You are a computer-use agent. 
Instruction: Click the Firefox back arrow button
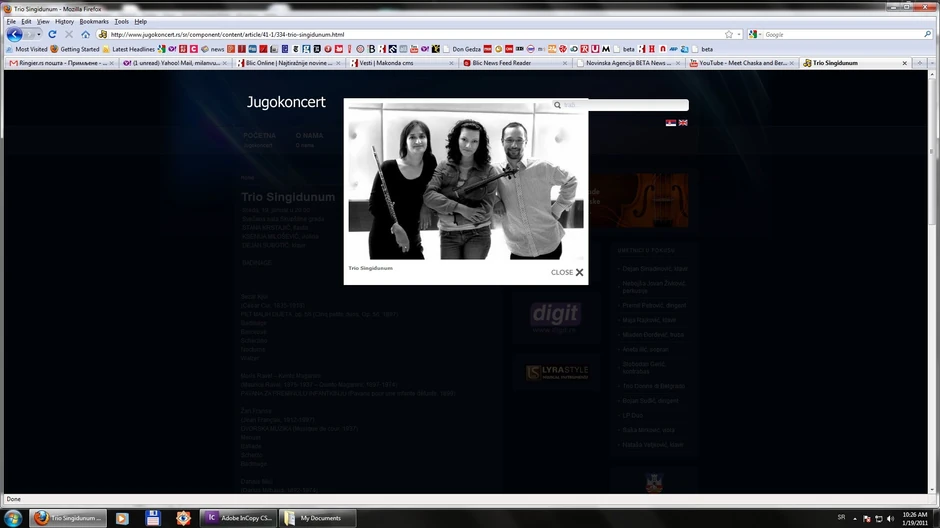click(15, 34)
